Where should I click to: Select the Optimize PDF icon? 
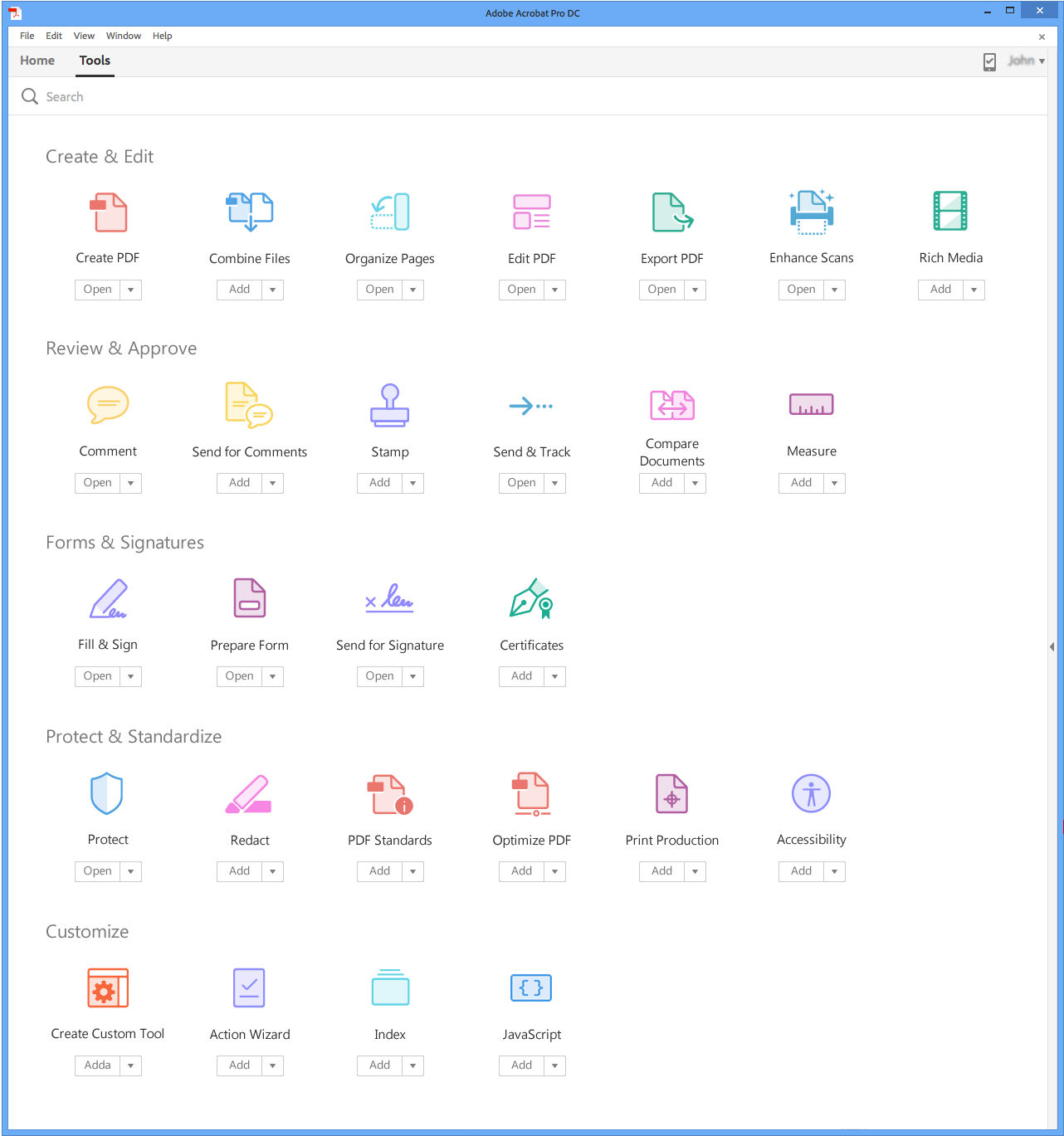[x=532, y=794]
